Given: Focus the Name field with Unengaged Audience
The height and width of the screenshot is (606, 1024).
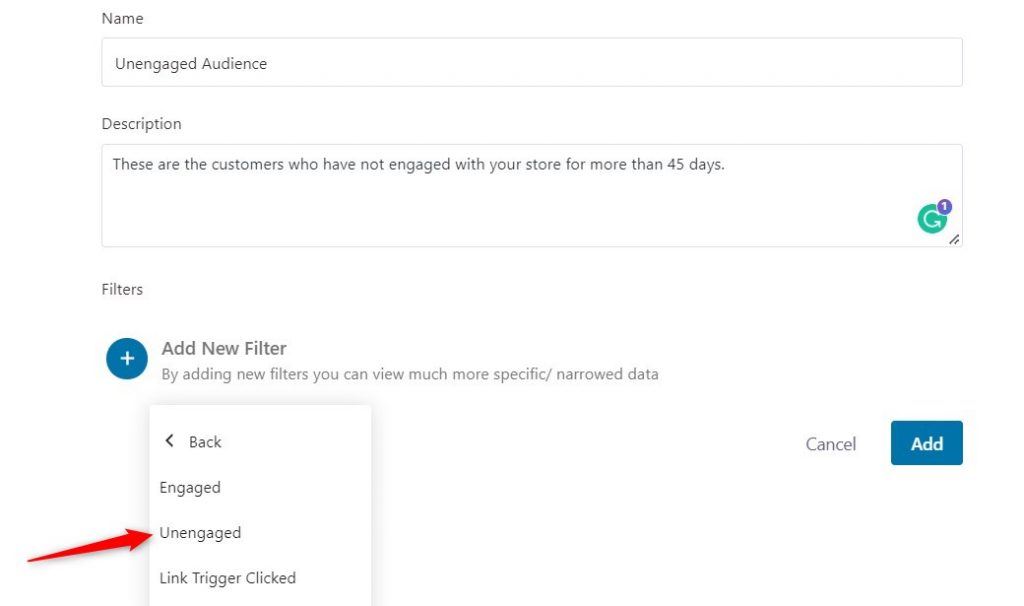Looking at the screenshot, I should click(x=532, y=62).
